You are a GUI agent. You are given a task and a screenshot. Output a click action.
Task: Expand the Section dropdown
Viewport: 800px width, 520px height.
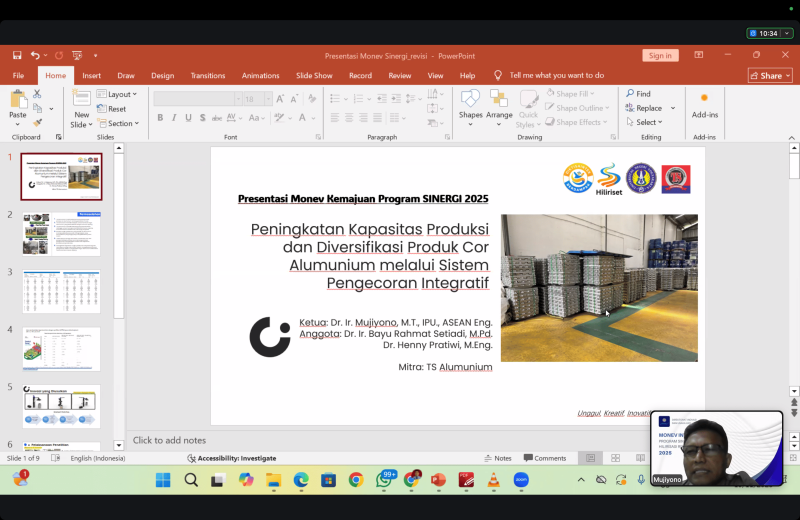pyautogui.click(x=122, y=123)
